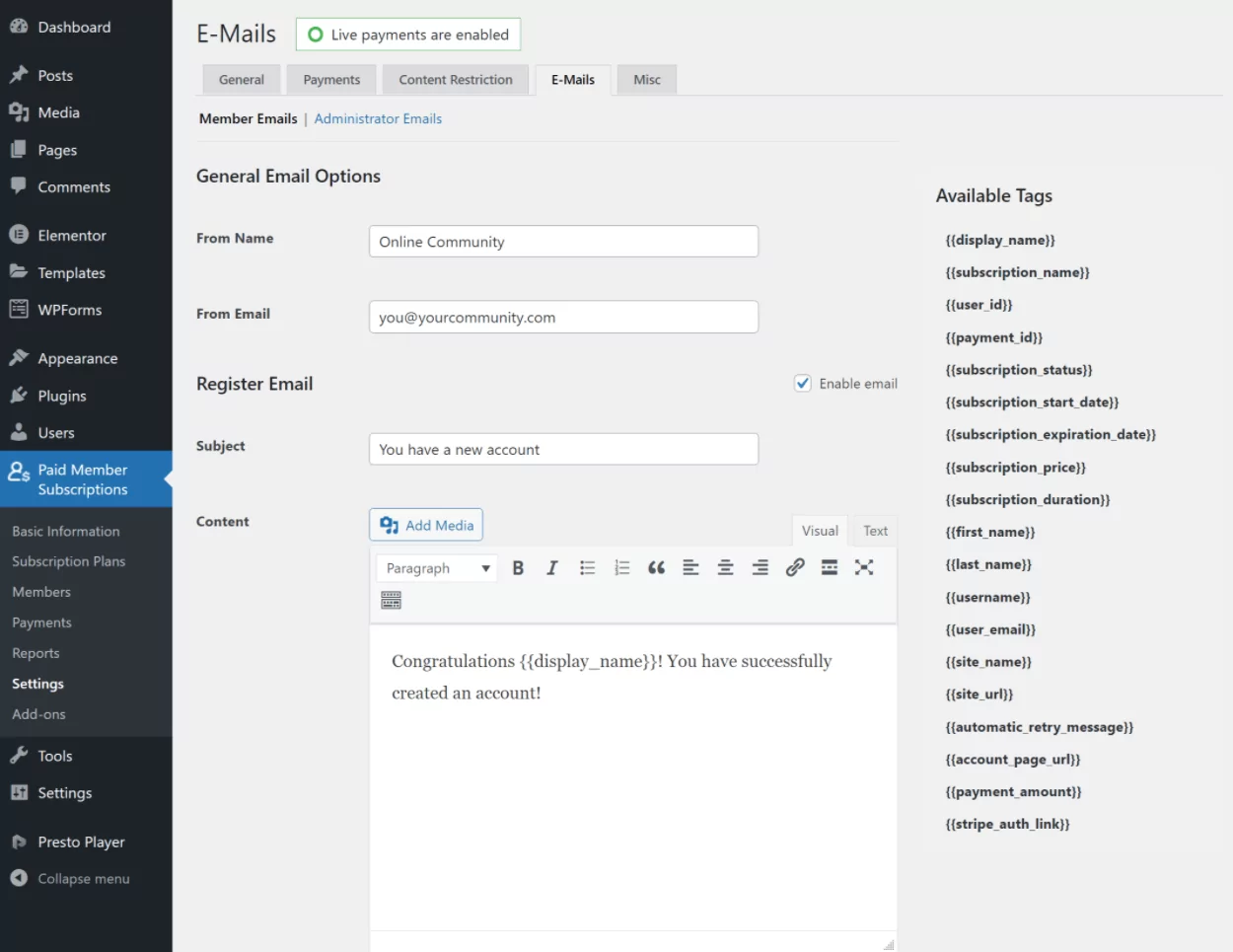Apply blockquote formatting
This screenshot has width=1233, height=952.
pos(656,567)
